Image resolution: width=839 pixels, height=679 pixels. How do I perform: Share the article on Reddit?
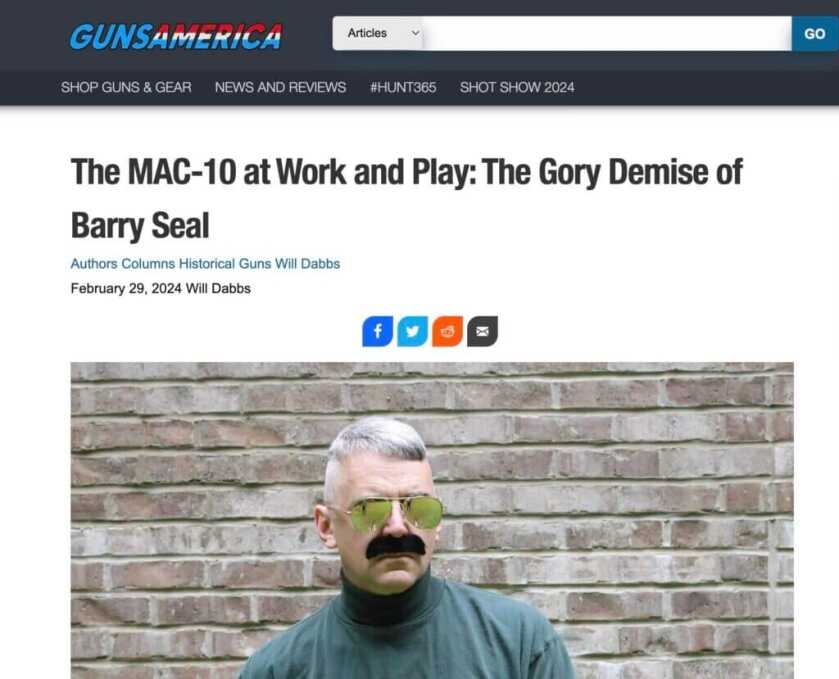(447, 331)
